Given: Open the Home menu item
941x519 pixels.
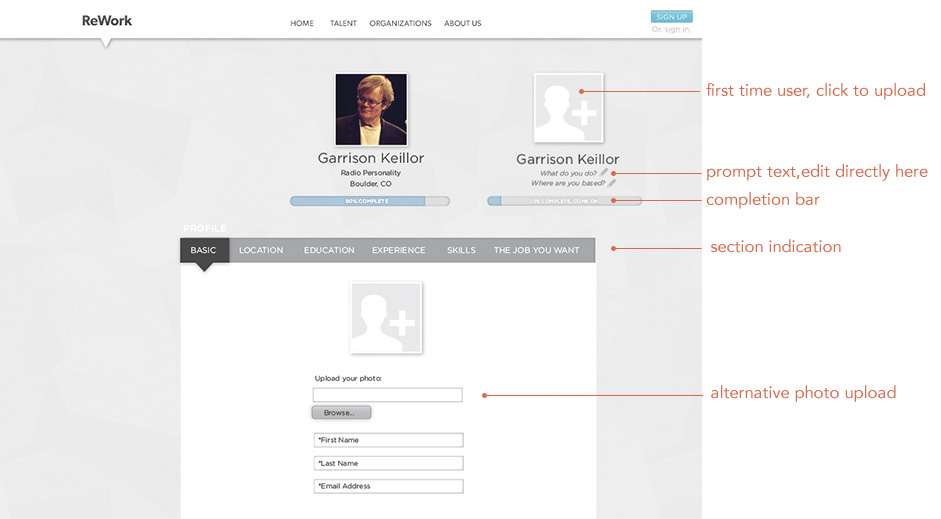Looking at the screenshot, I should point(302,23).
